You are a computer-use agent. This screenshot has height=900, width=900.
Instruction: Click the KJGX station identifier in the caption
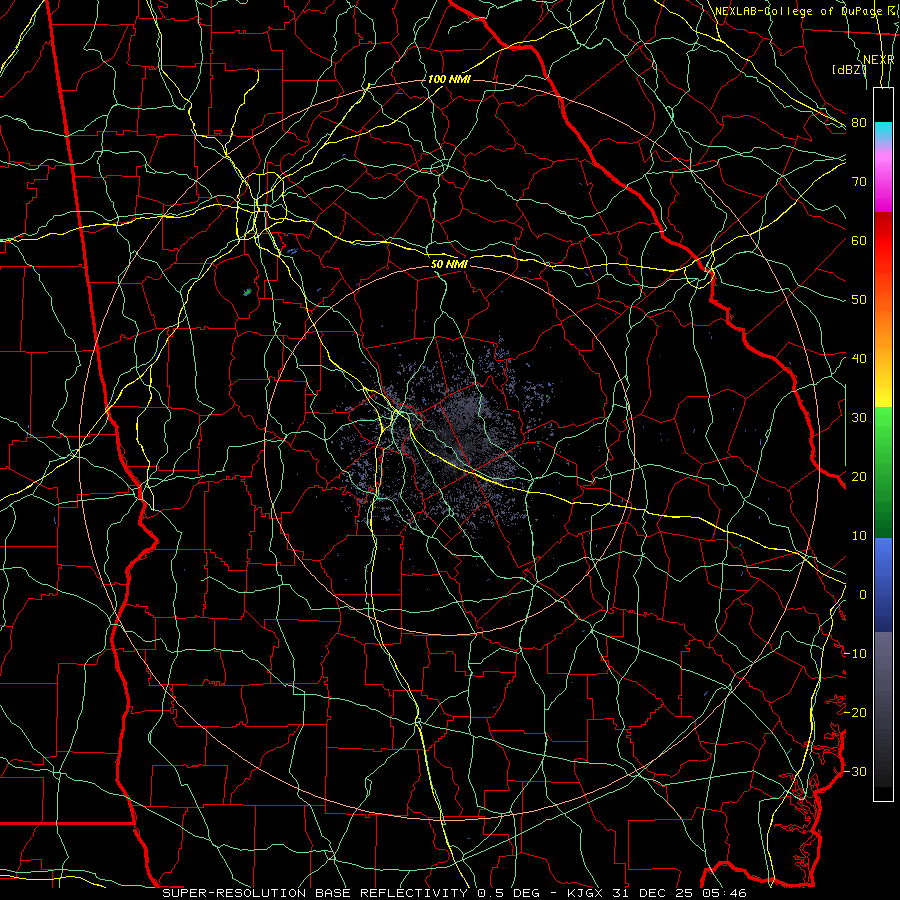click(586, 893)
